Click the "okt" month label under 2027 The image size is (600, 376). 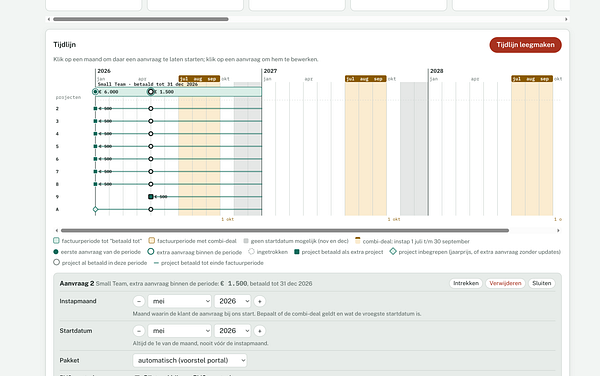click(x=392, y=79)
